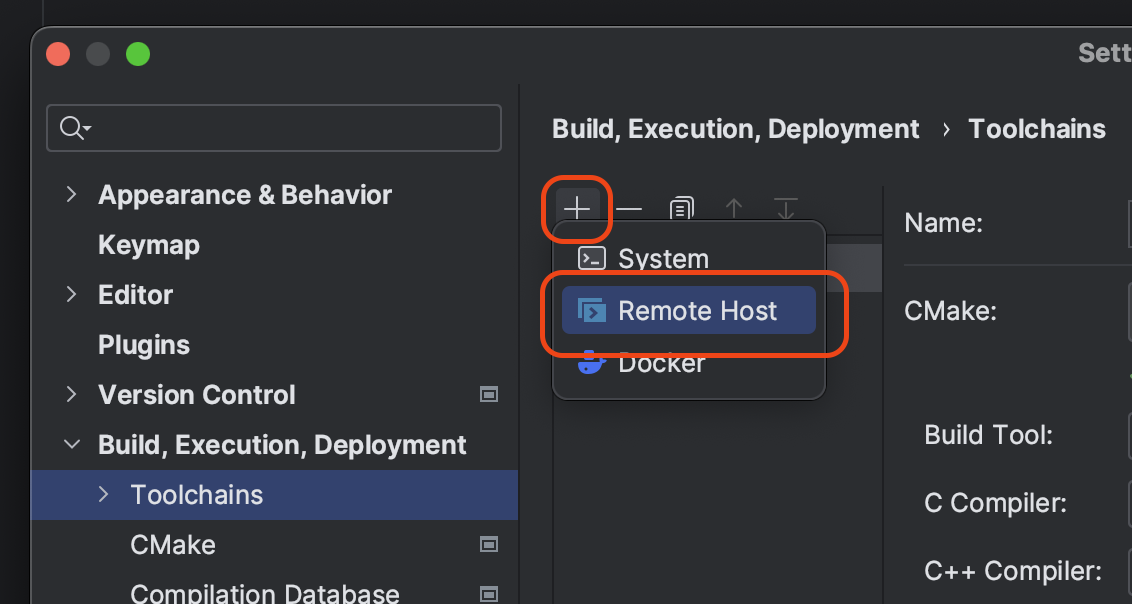Expand the Toolchains tree node chevron
The width and height of the screenshot is (1132, 604).
tap(103, 494)
